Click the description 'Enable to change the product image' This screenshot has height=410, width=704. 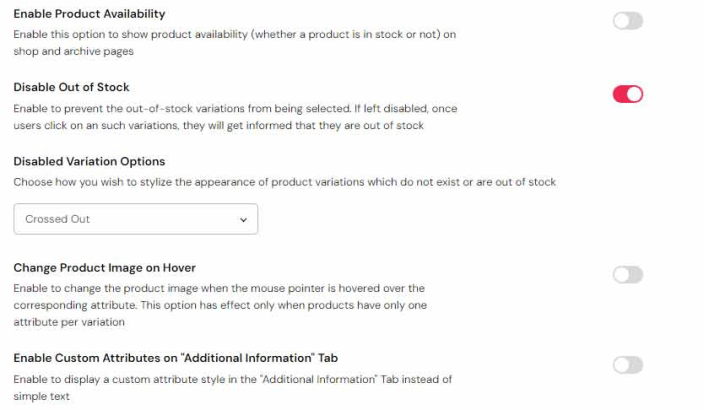tap(219, 288)
